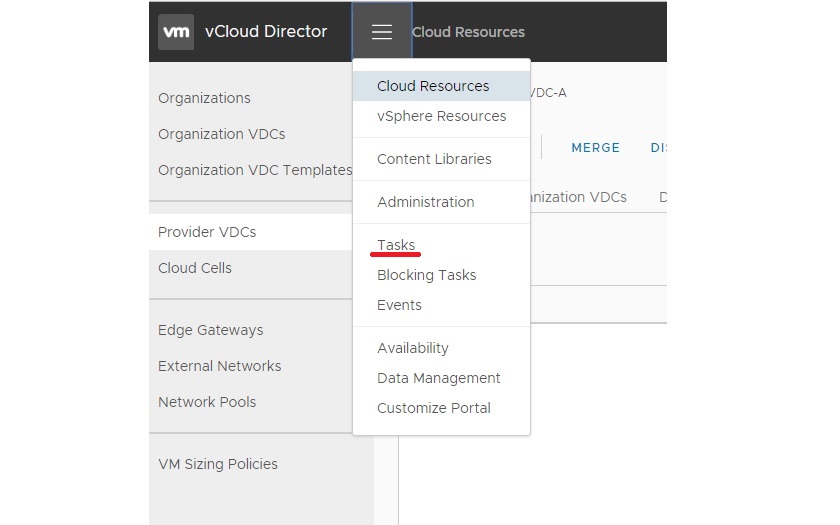The image size is (840, 525).
Task: Click Cloud Resources header label
Action: pos(468,32)
